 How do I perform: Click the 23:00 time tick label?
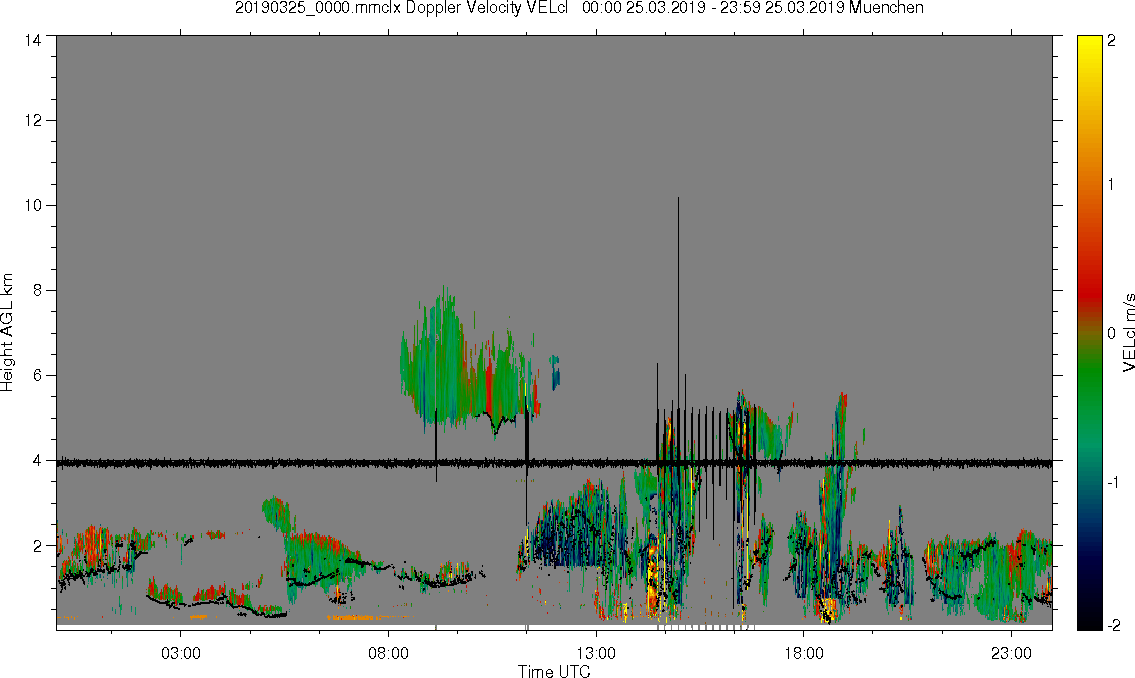(x=1011, y=653)
